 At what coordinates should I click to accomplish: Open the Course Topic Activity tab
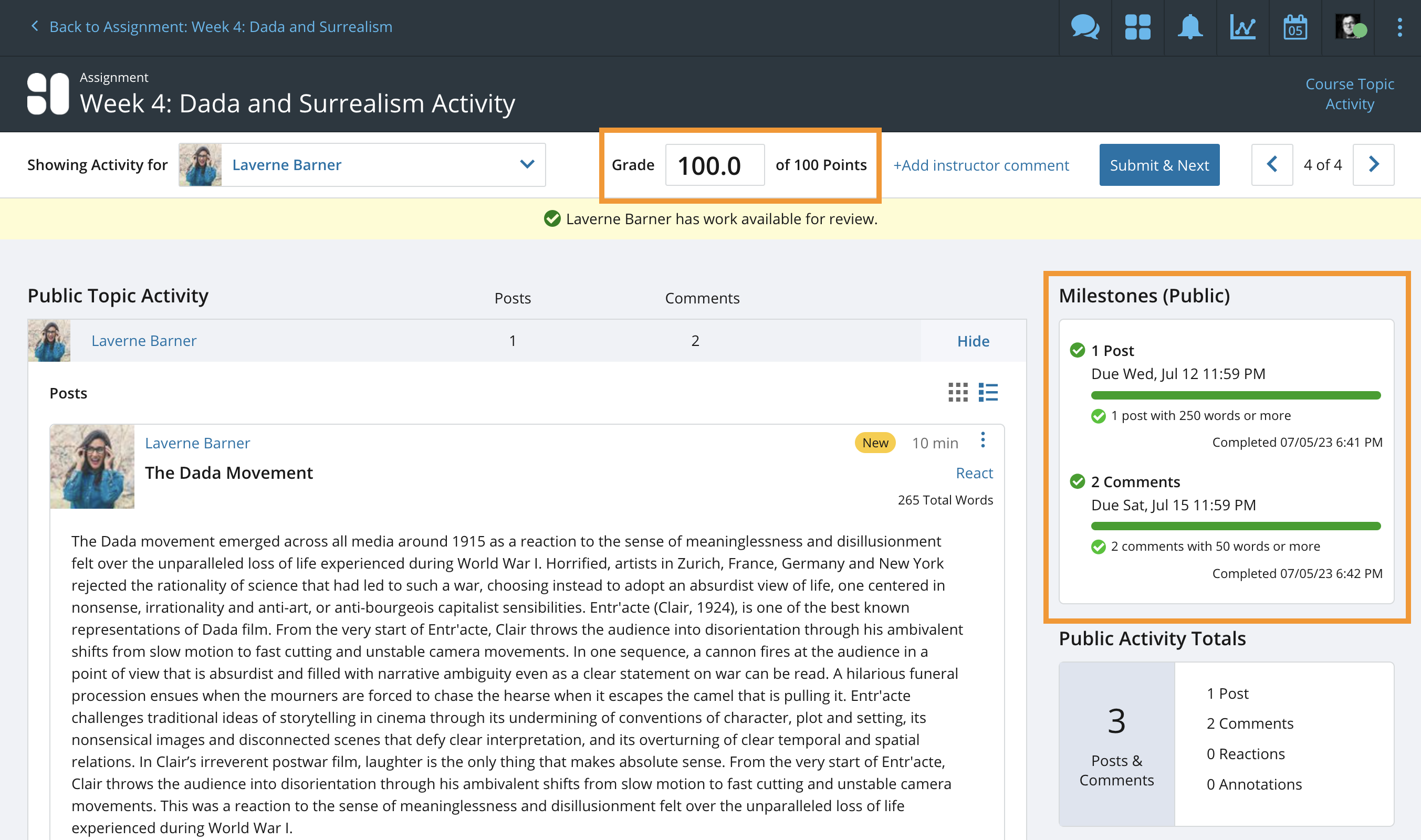click(1349, 94)
